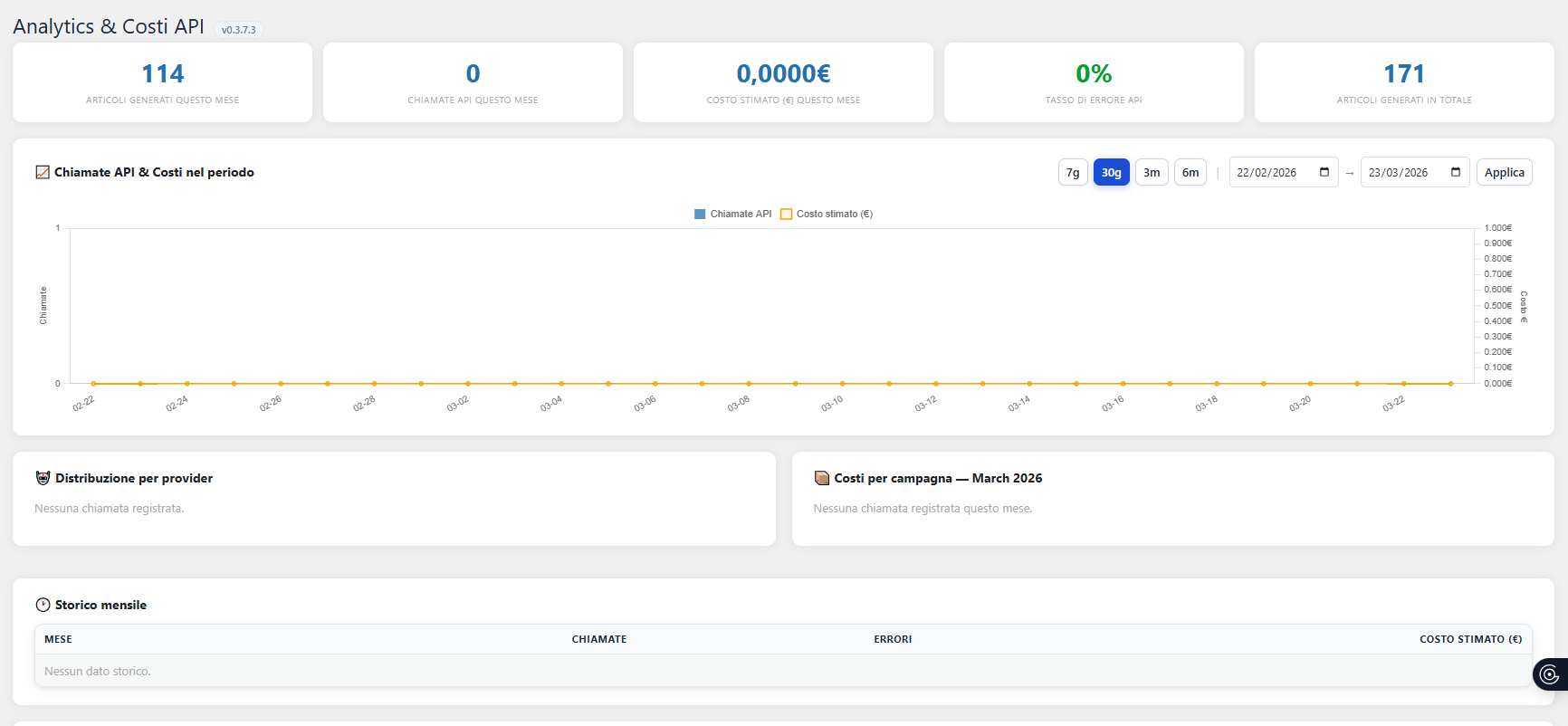This screenshot has width=1568, height=726.
Task: Click the 171 articoli in totale value
Action: [x=1404, y=73]
